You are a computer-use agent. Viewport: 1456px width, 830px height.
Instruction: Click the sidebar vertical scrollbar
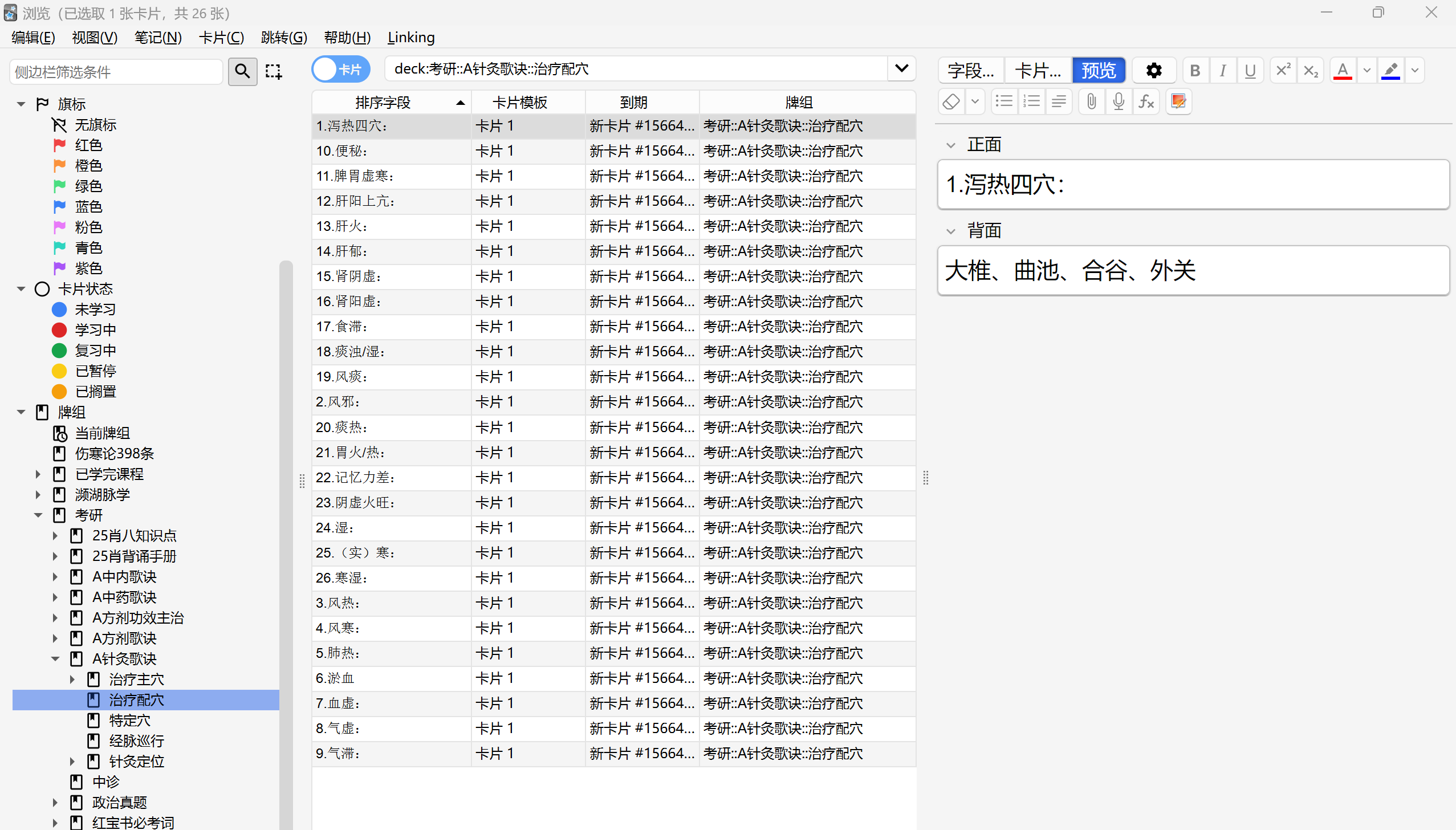286,544
